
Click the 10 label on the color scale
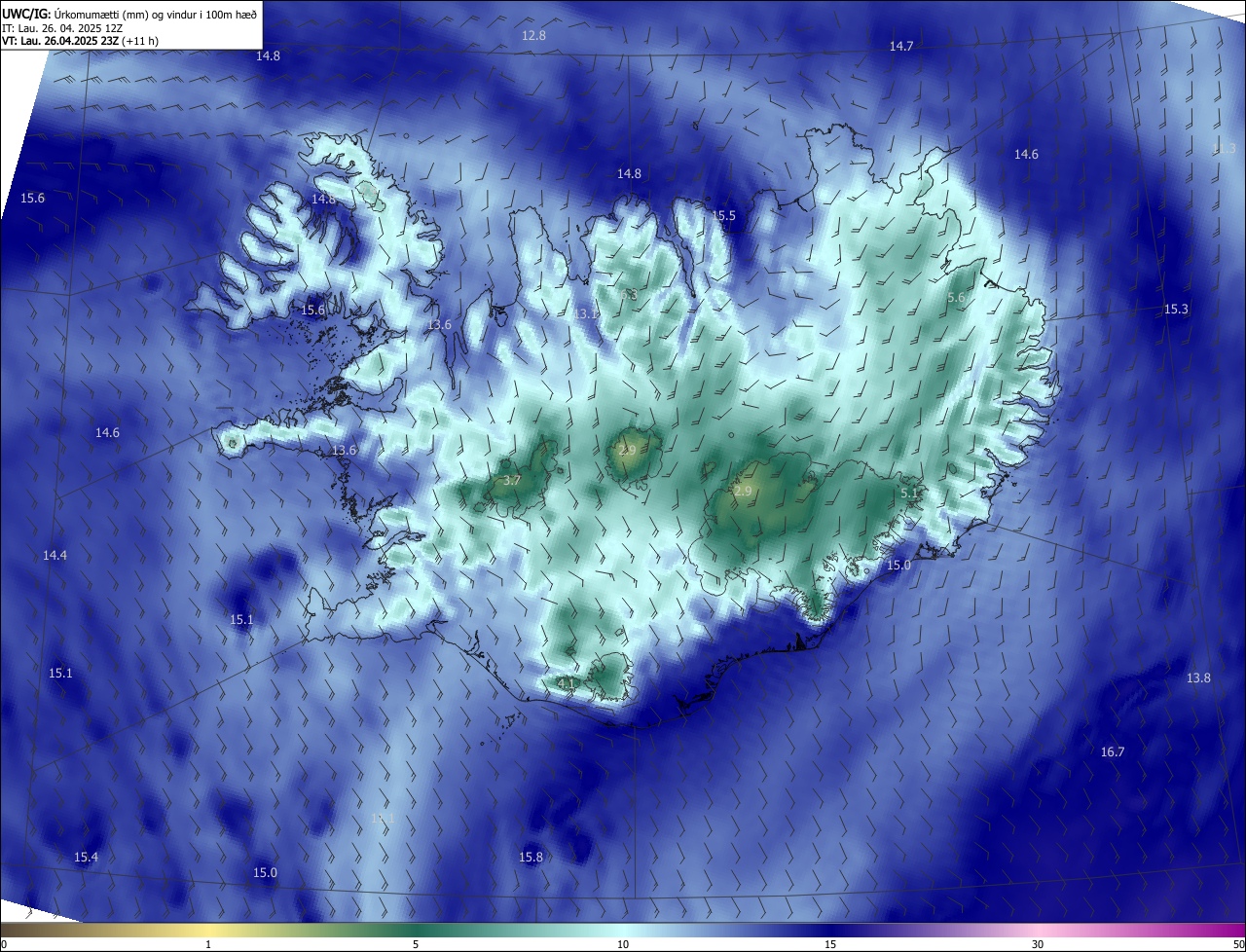[623, 945]
